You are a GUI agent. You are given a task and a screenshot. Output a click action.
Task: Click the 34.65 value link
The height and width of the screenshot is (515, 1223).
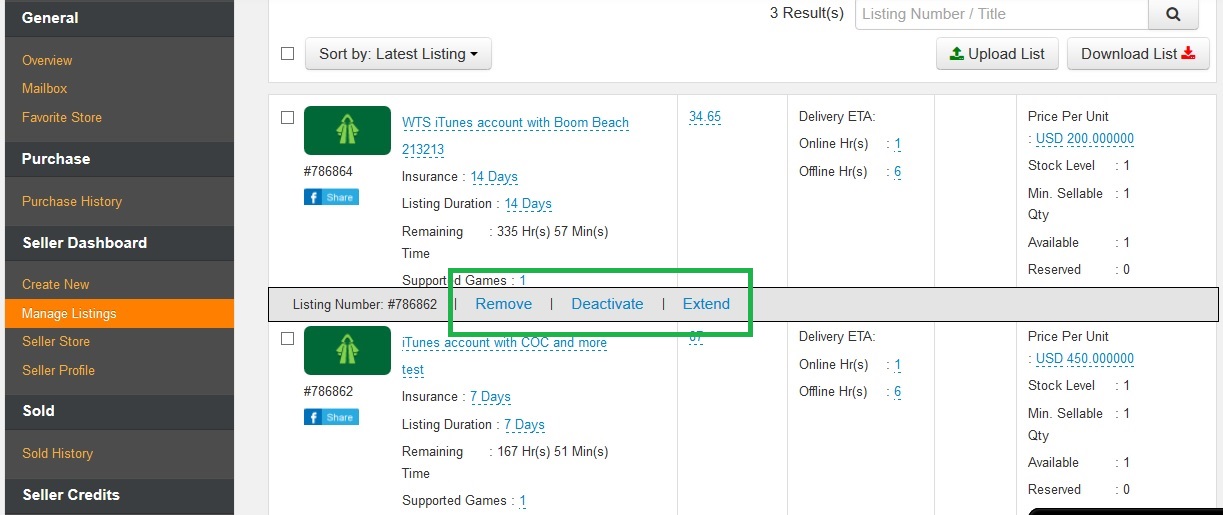click(x=705, y=117)
